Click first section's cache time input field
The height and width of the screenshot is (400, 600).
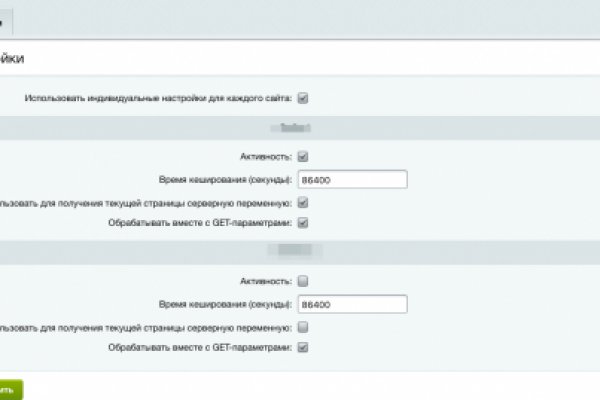click(352, 179)
